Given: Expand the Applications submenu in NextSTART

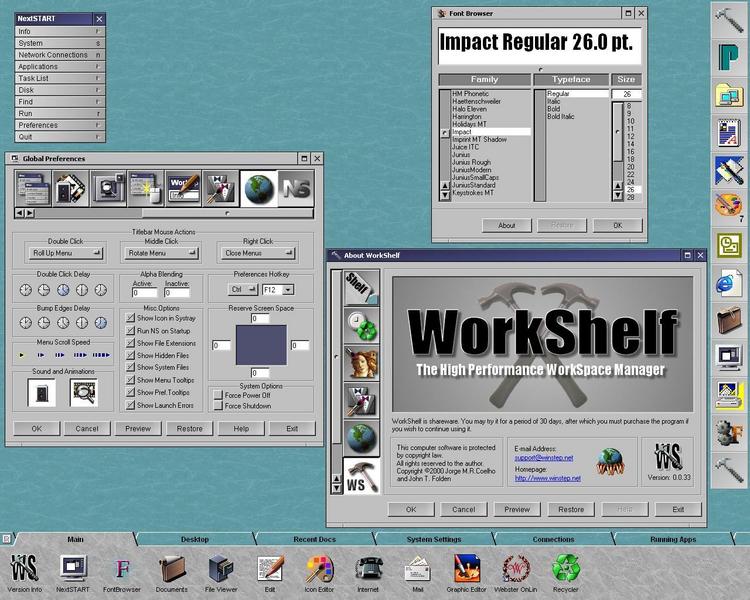Looking at the screenshot, I should (60, 67).
